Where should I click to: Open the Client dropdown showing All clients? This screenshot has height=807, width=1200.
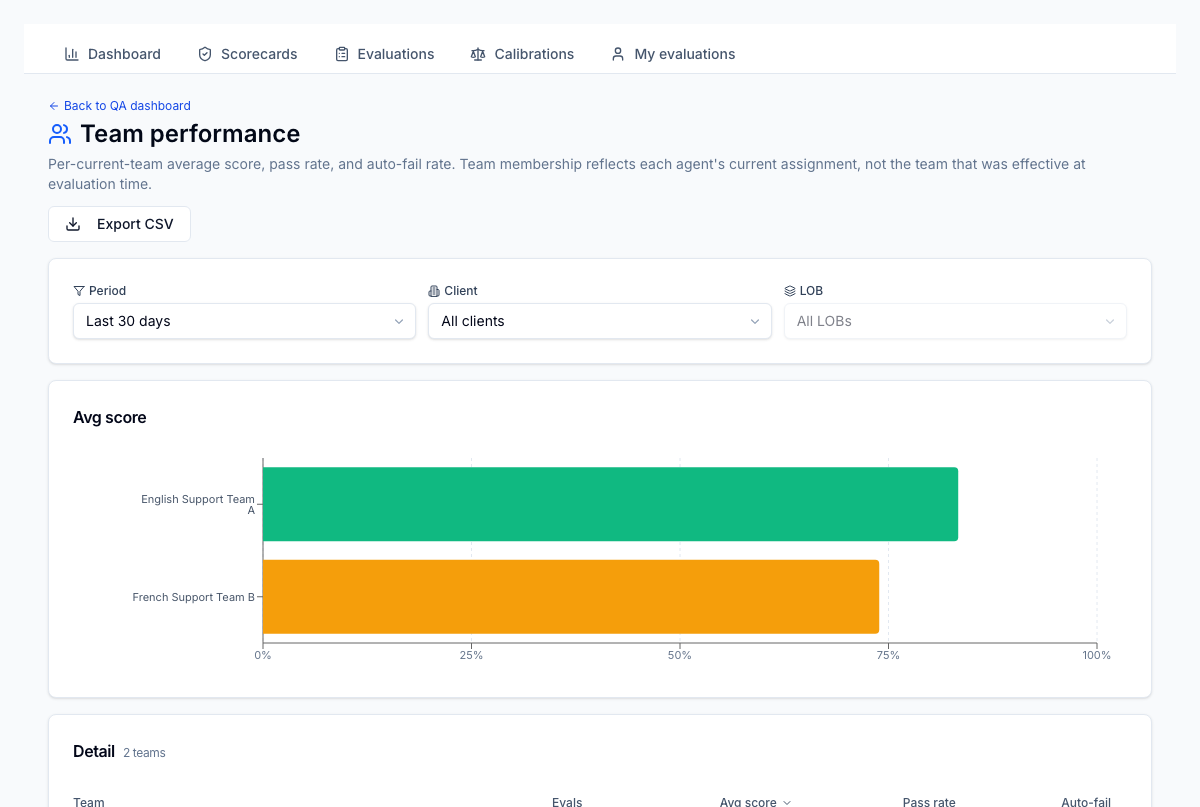point(600,321)
